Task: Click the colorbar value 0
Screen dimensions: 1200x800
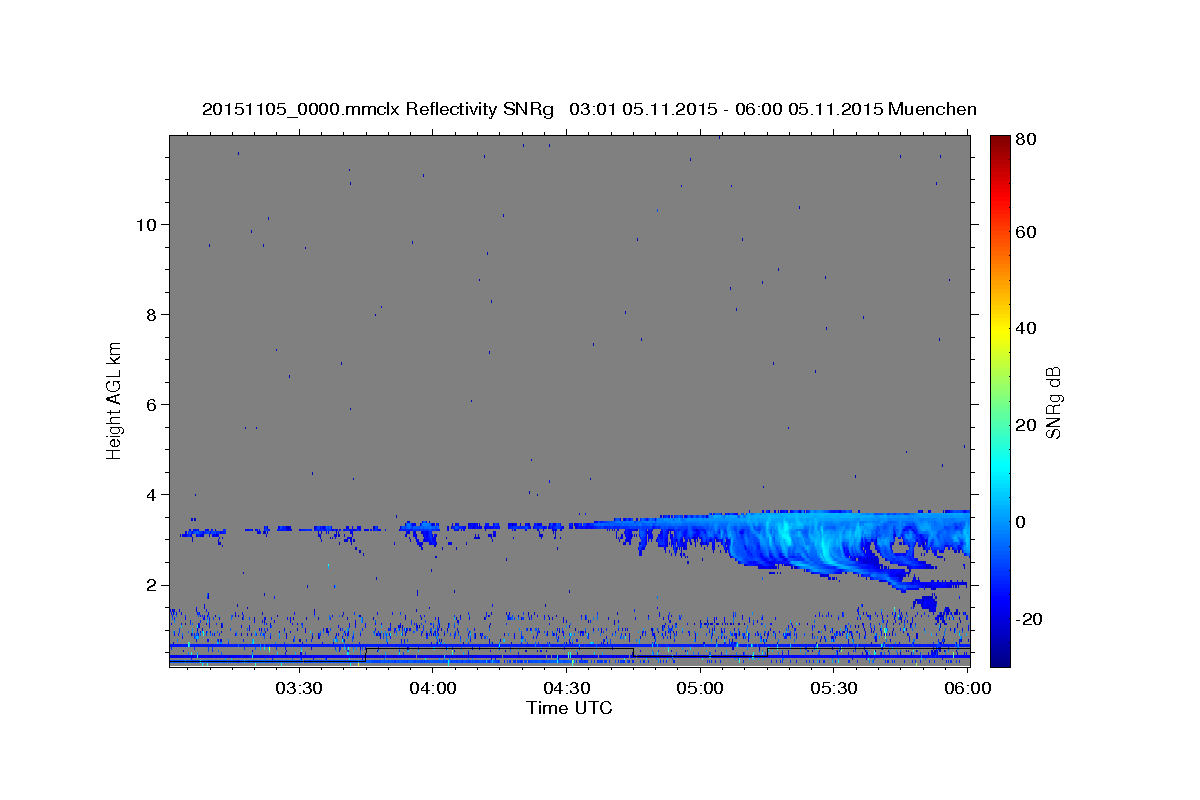Action: point(1021,521)
